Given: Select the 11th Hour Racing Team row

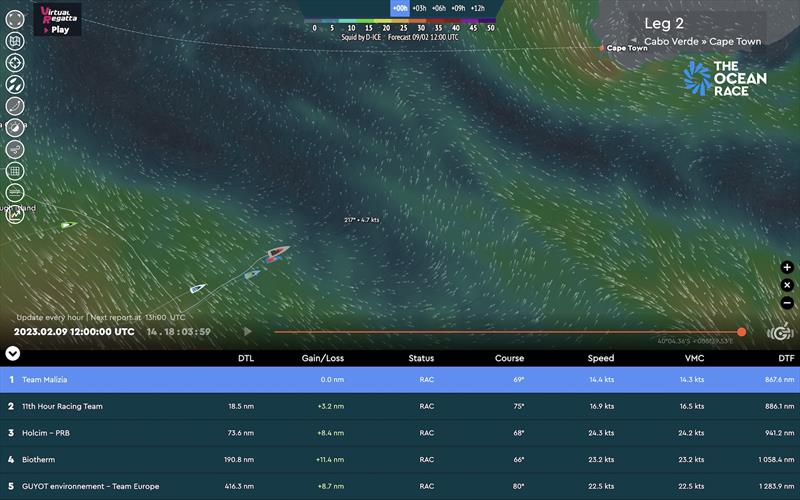Looking at the screenshot, I should (400, 406).
